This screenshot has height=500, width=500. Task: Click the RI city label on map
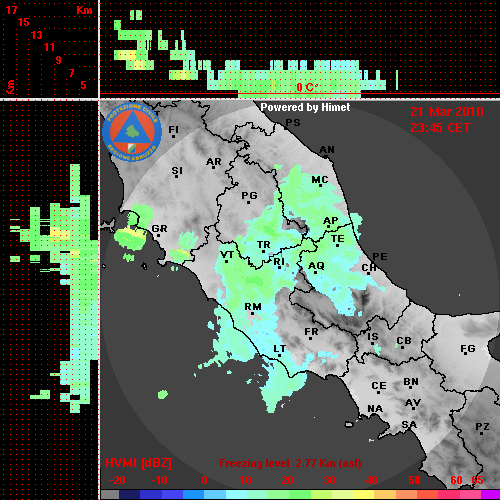tap(279, 261)
